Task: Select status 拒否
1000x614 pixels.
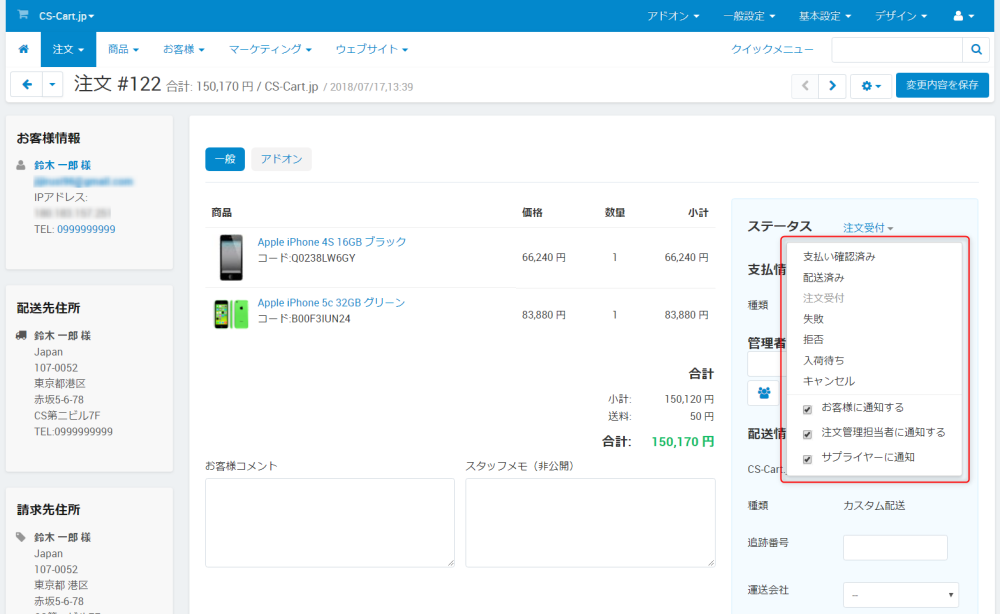Action: pos(813,339)
